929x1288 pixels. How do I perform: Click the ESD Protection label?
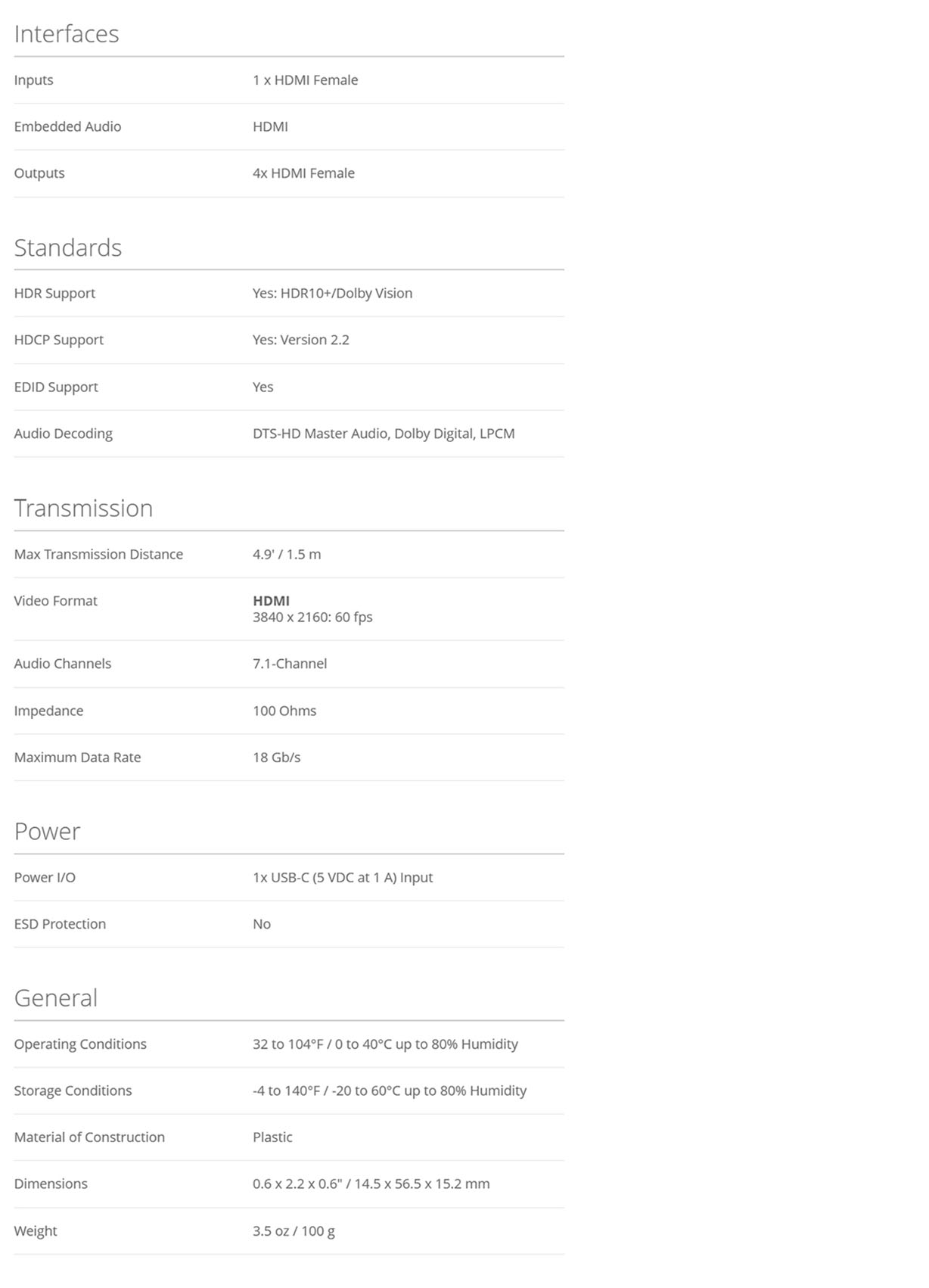tap(60, 925)
